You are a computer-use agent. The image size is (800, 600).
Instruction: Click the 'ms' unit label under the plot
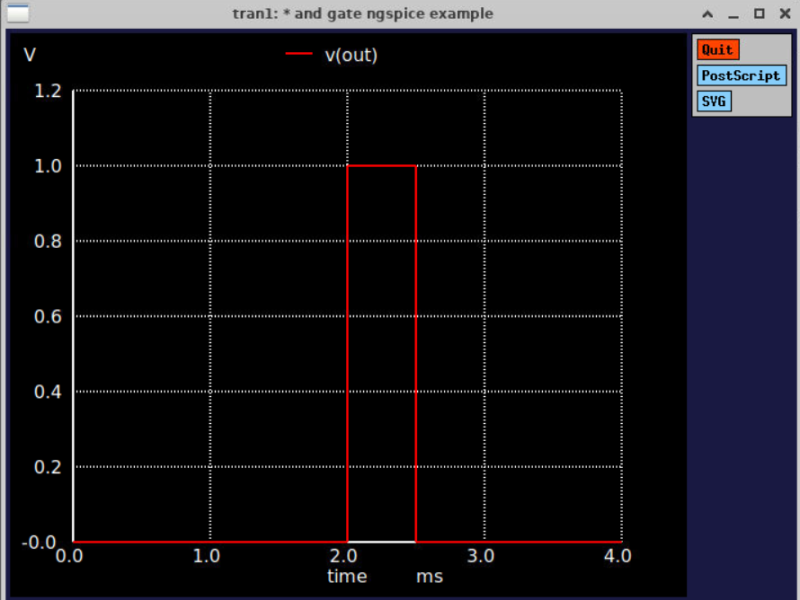(x=430, y=576)
